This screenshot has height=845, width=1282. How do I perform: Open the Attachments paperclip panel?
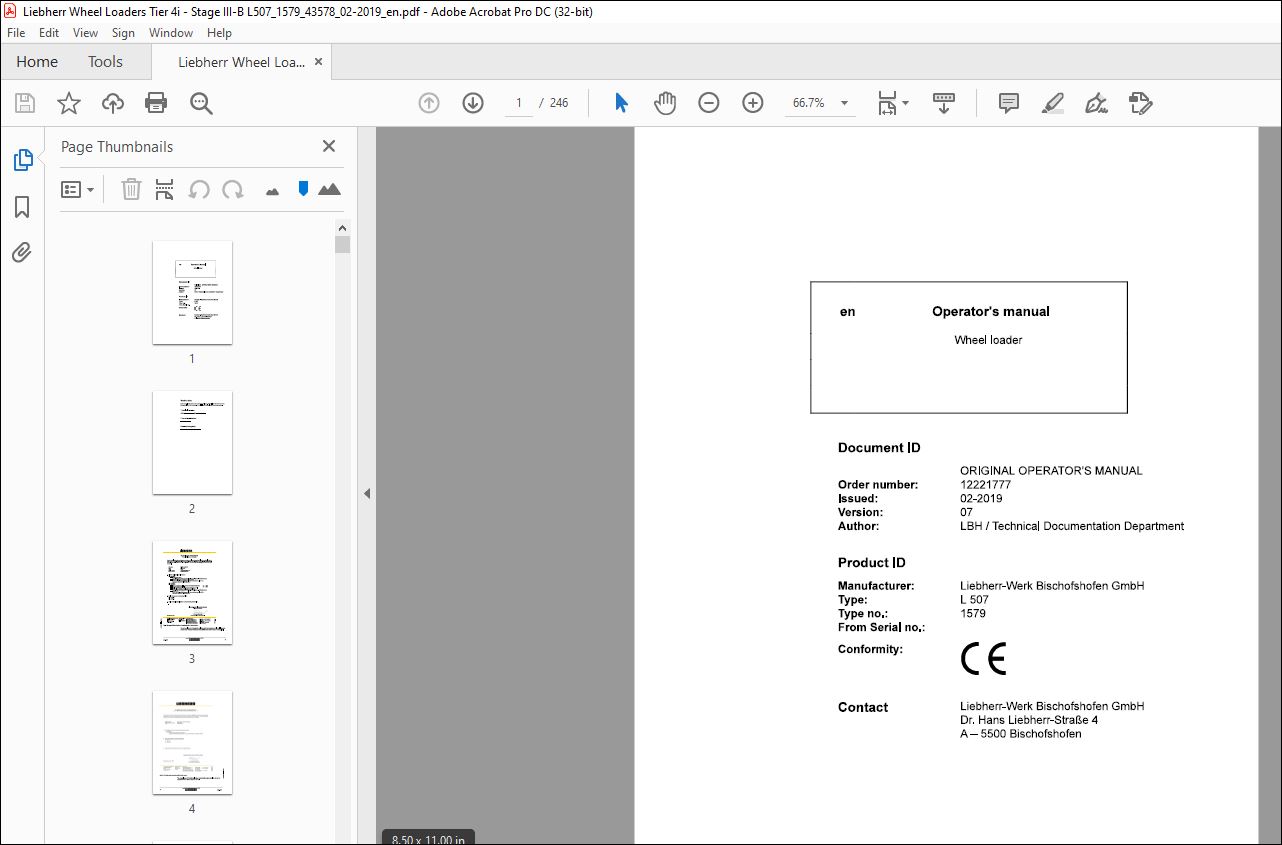22,252
